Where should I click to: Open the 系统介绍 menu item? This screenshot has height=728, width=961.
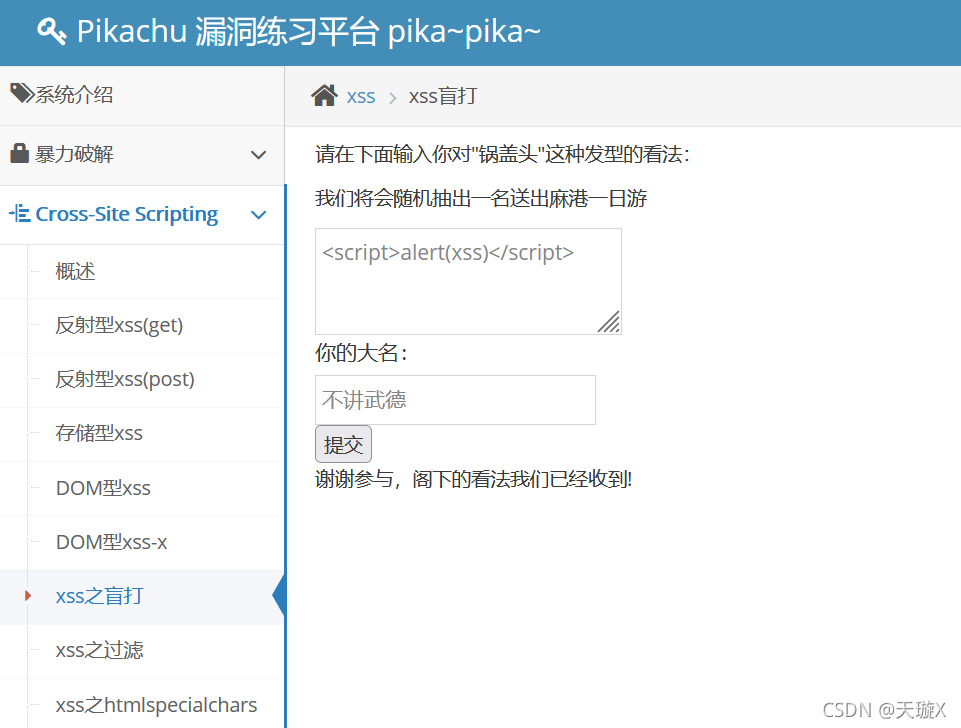pos(142,95)
